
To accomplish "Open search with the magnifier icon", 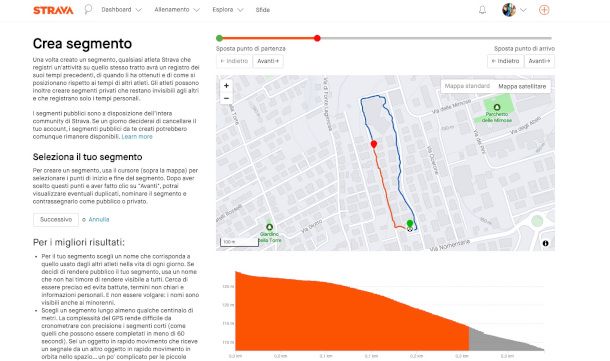I will tap(88, 9).
